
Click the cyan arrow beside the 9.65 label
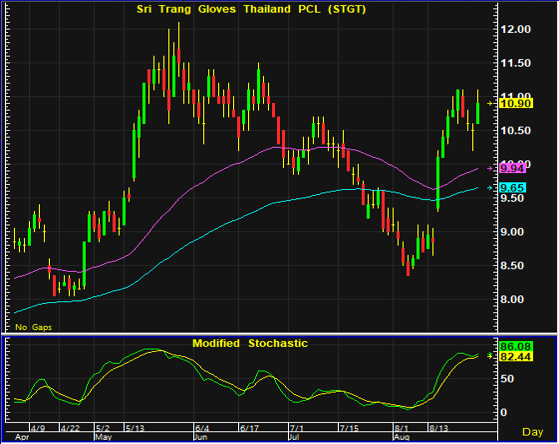[x=490, y=188]
